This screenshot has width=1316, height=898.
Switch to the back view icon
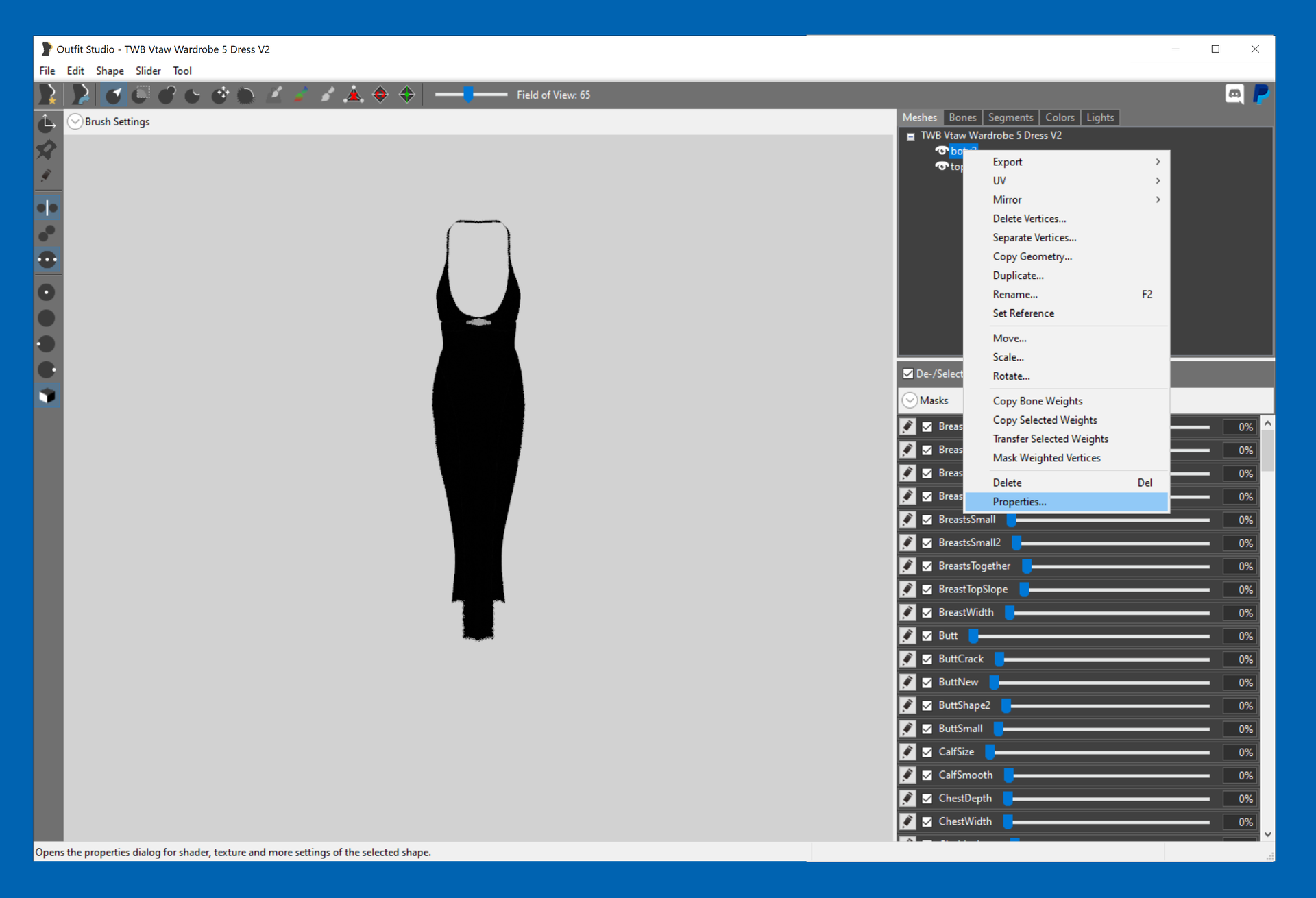pyautogui.click(x=47, y=318)
